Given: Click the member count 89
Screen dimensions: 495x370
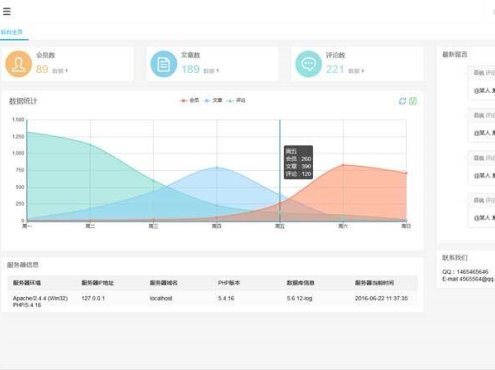Looking at the screenshot, I should (42, 69).
